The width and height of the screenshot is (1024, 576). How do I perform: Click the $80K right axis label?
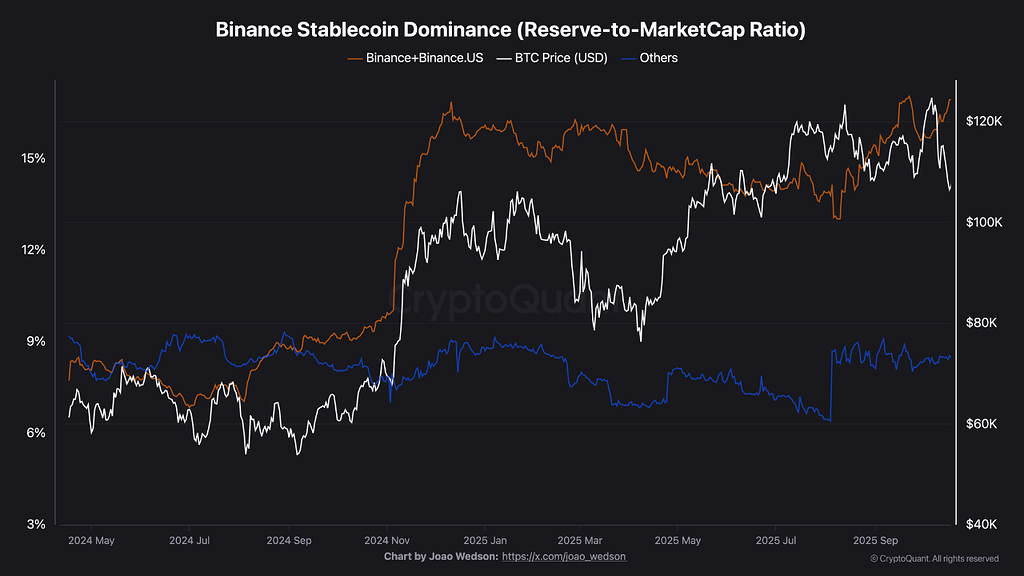(x=981, y=323)
